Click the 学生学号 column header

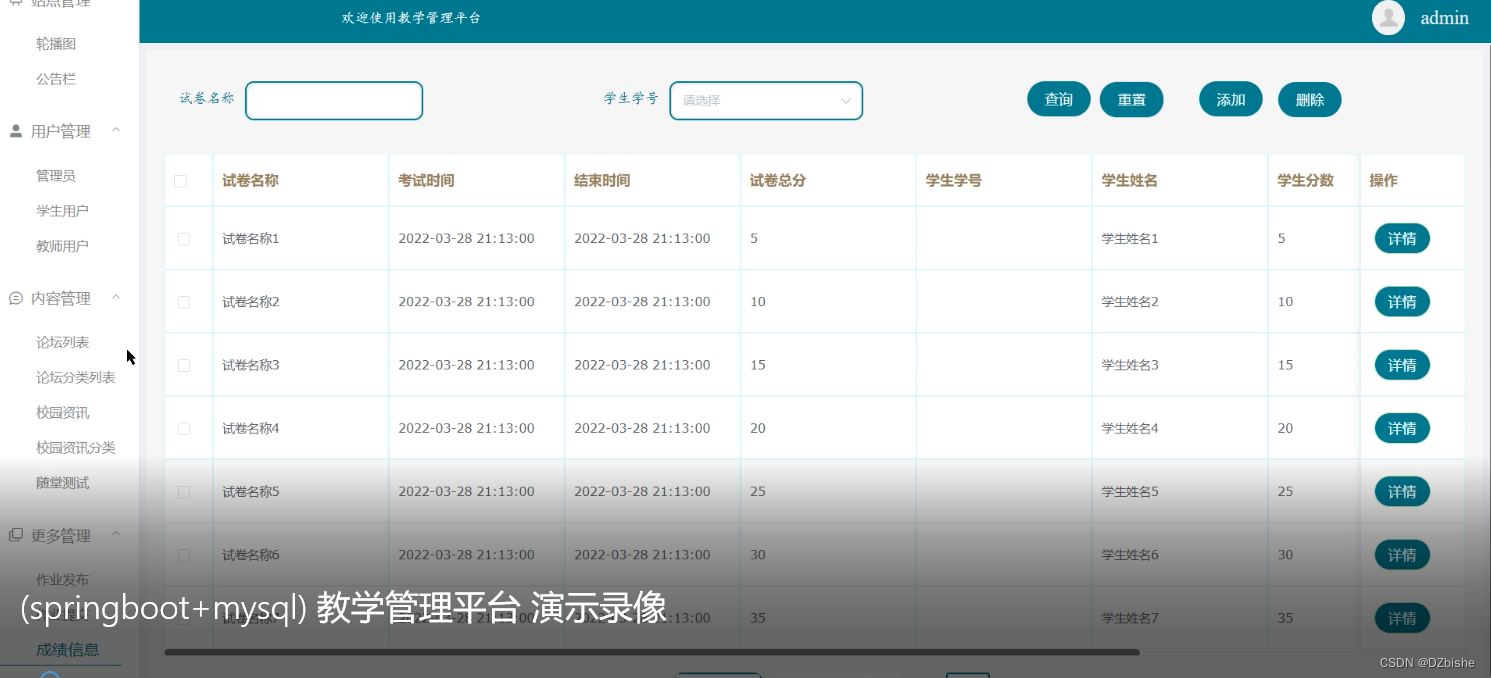(x=954, y=181)
